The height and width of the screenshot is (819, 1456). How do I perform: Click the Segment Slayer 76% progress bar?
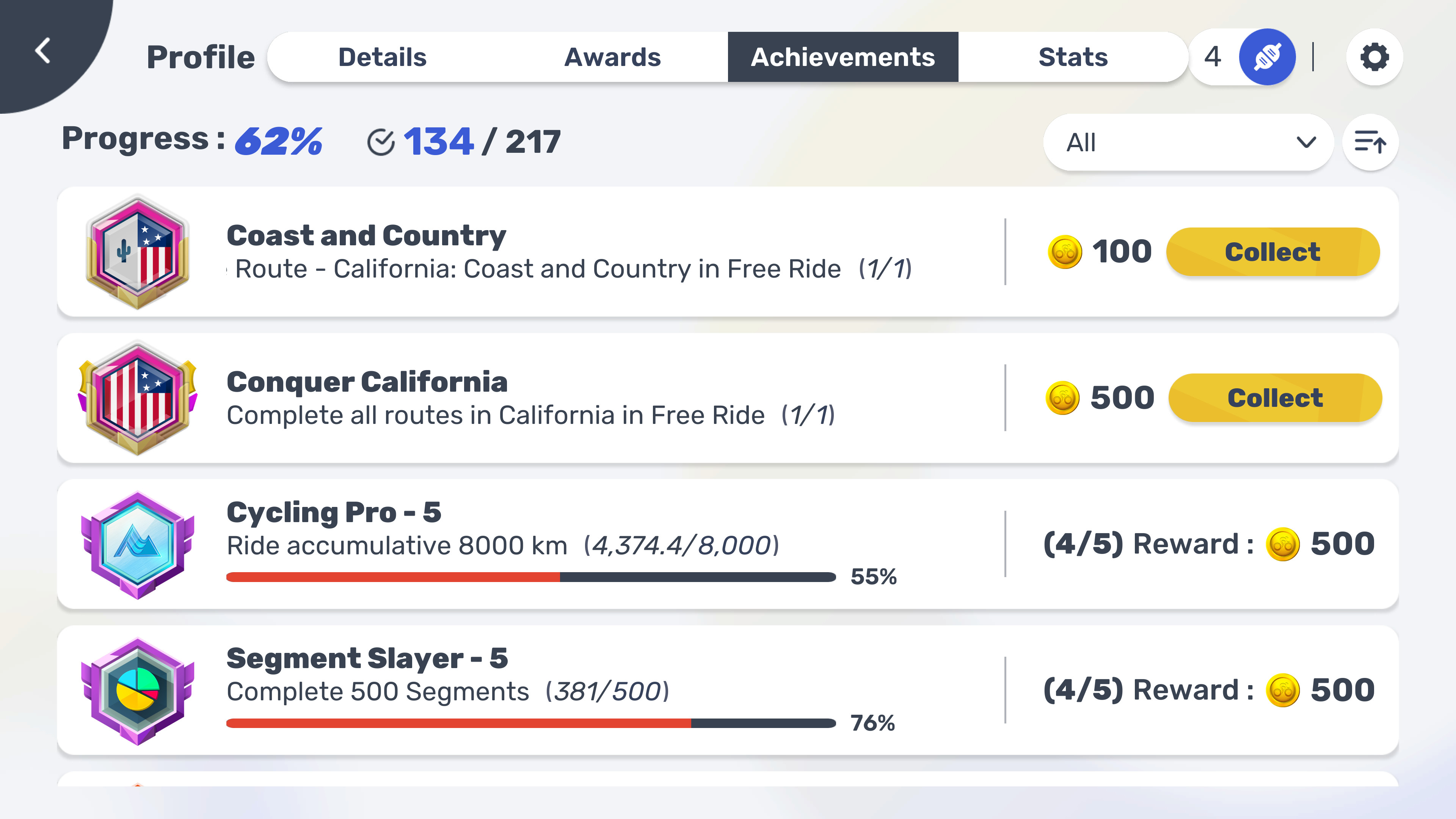point(531,723)
